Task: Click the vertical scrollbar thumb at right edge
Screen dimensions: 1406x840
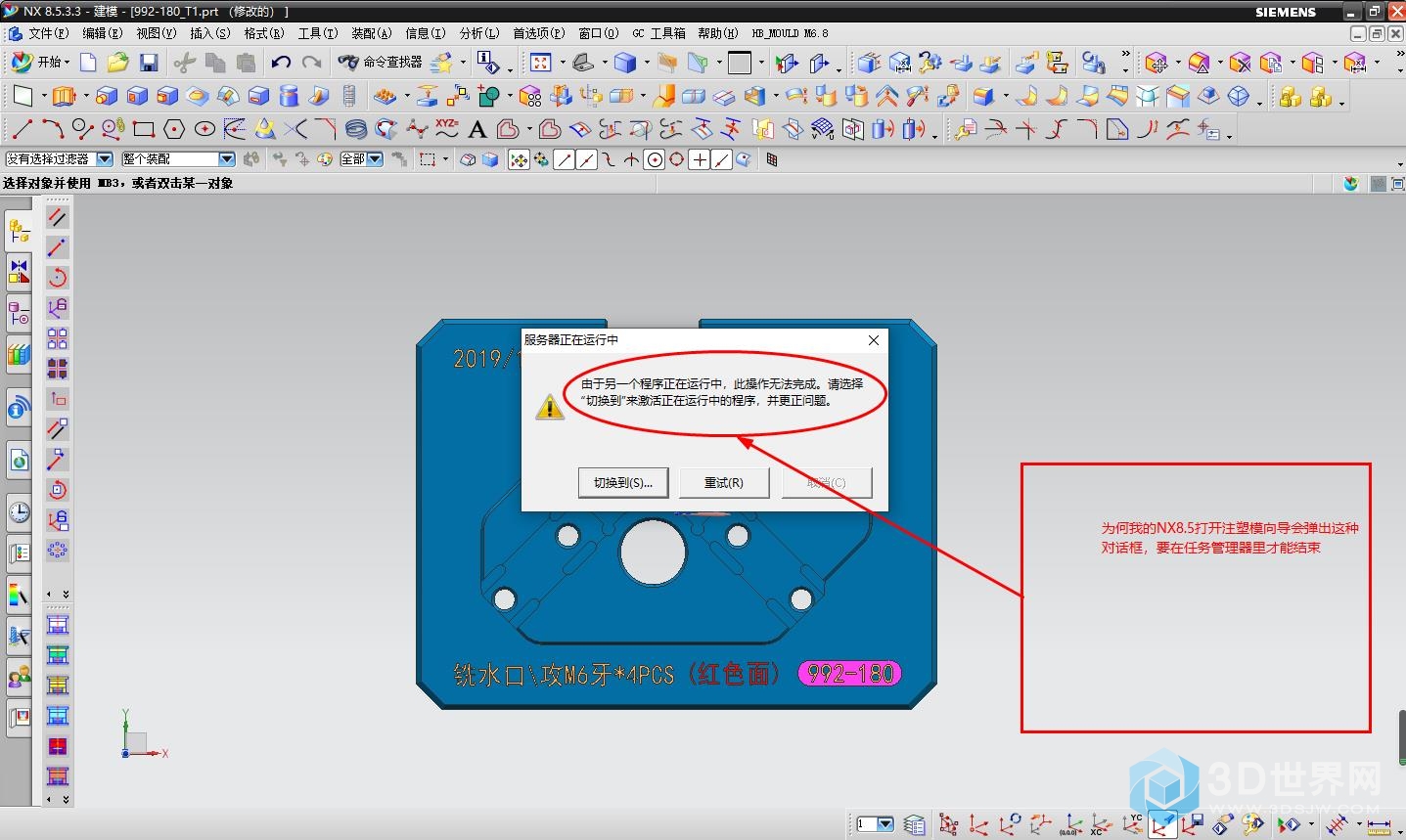Action: [1401, 737]
